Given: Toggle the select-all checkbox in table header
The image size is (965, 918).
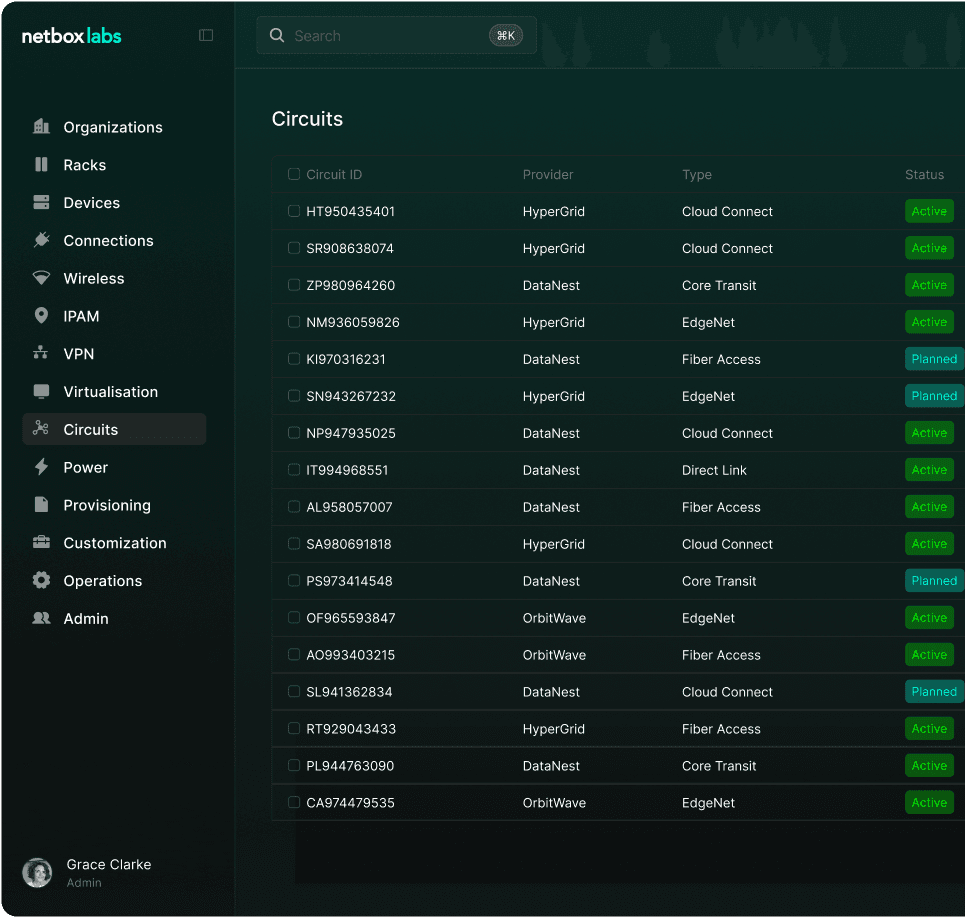Looking at the screenshot, I should [x=294, y=174].
